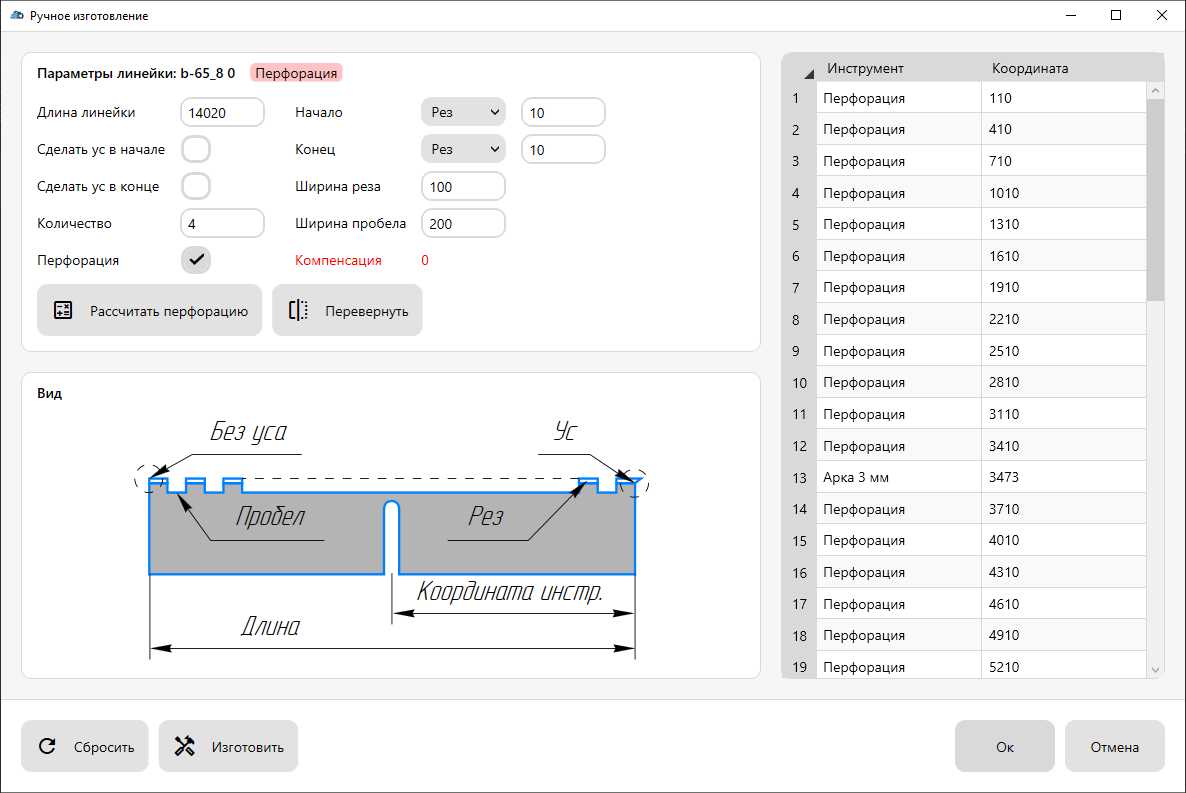Expand the Конец type dropdown
The image size is (1186, 793).
pos(462,149)
